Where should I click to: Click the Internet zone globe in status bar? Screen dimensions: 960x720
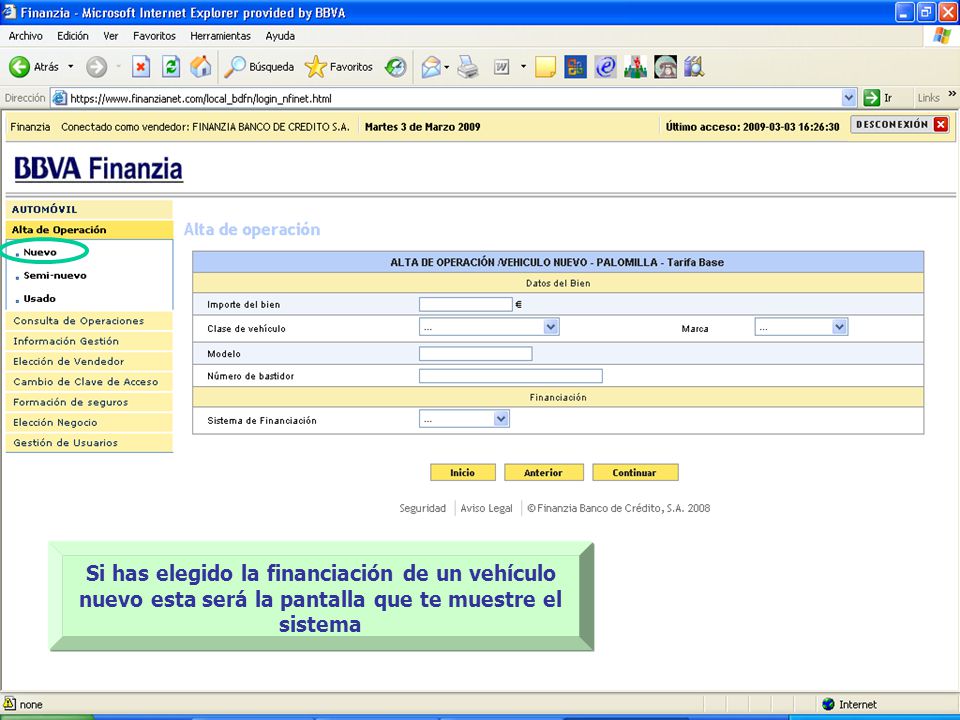[x=828, y=704]
